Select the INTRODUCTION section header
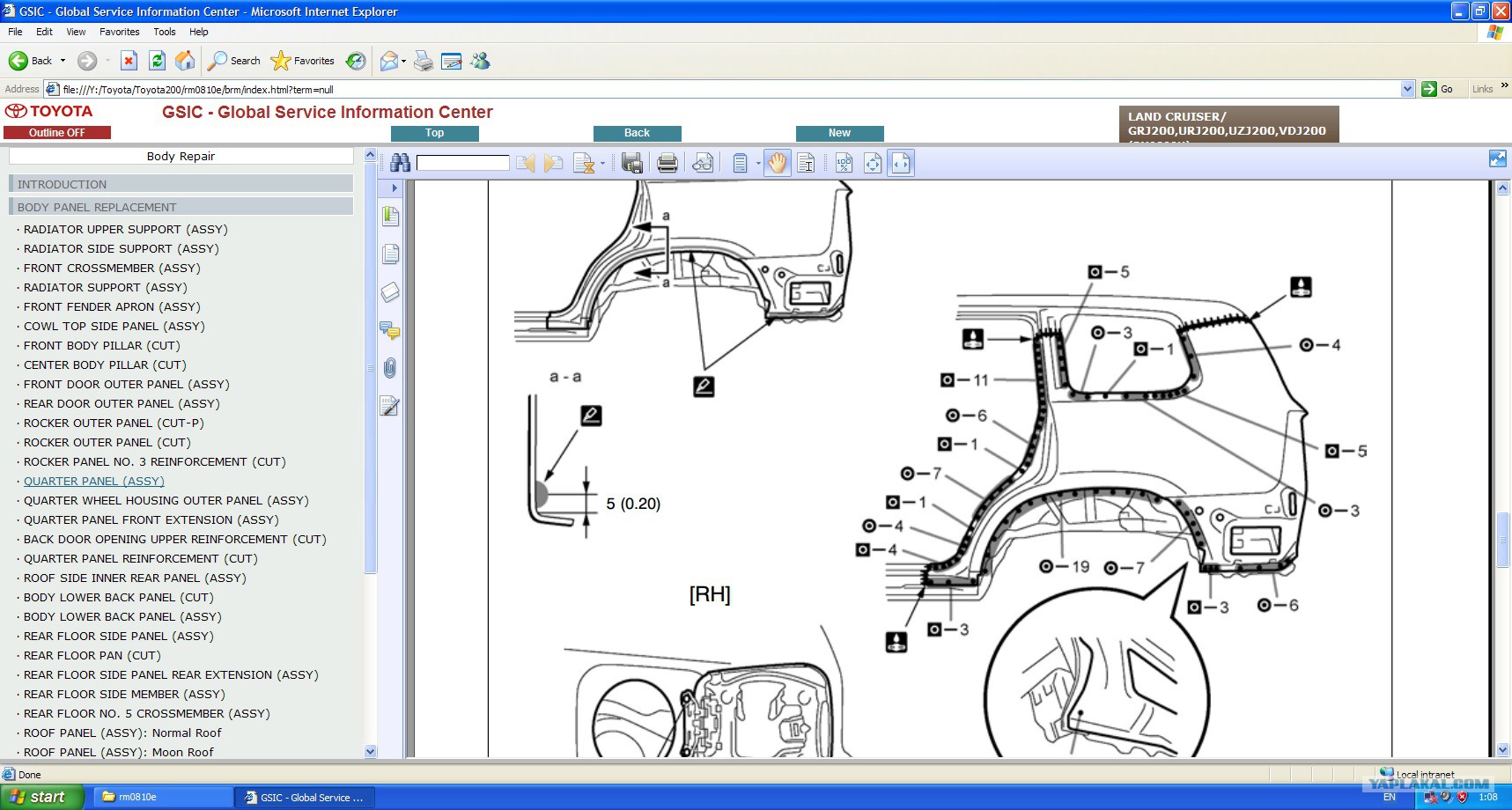Screen dimensions: 1512x810 coord(181,184)
